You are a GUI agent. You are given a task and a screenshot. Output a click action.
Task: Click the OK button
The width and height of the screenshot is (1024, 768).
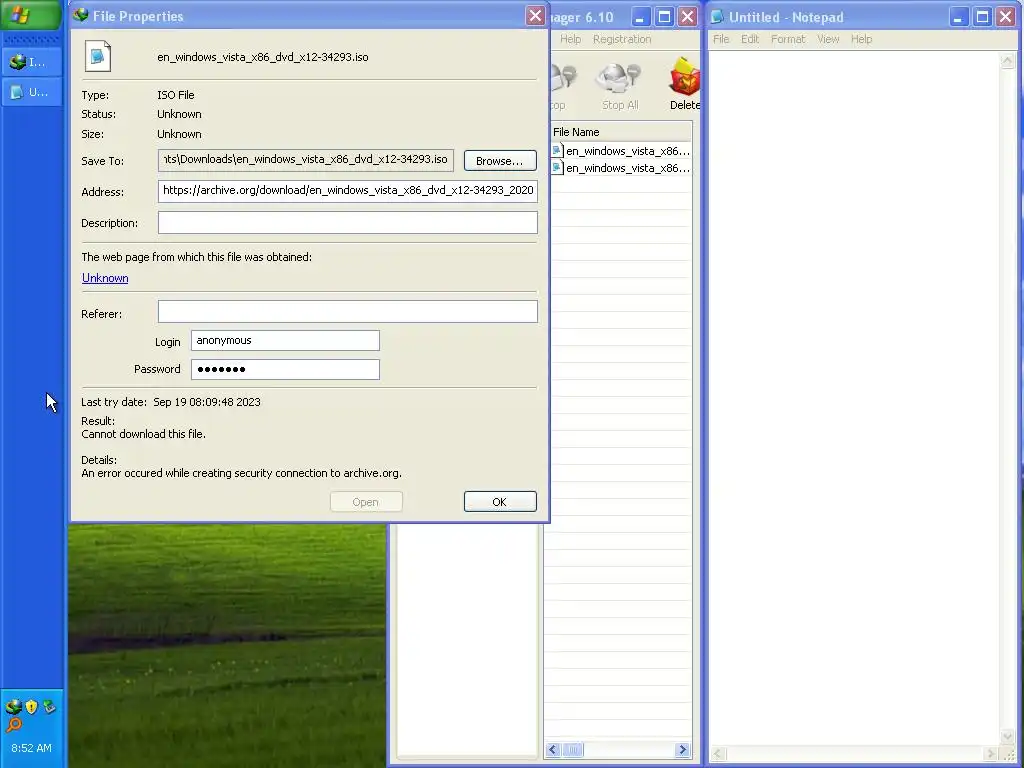(500, 502)
